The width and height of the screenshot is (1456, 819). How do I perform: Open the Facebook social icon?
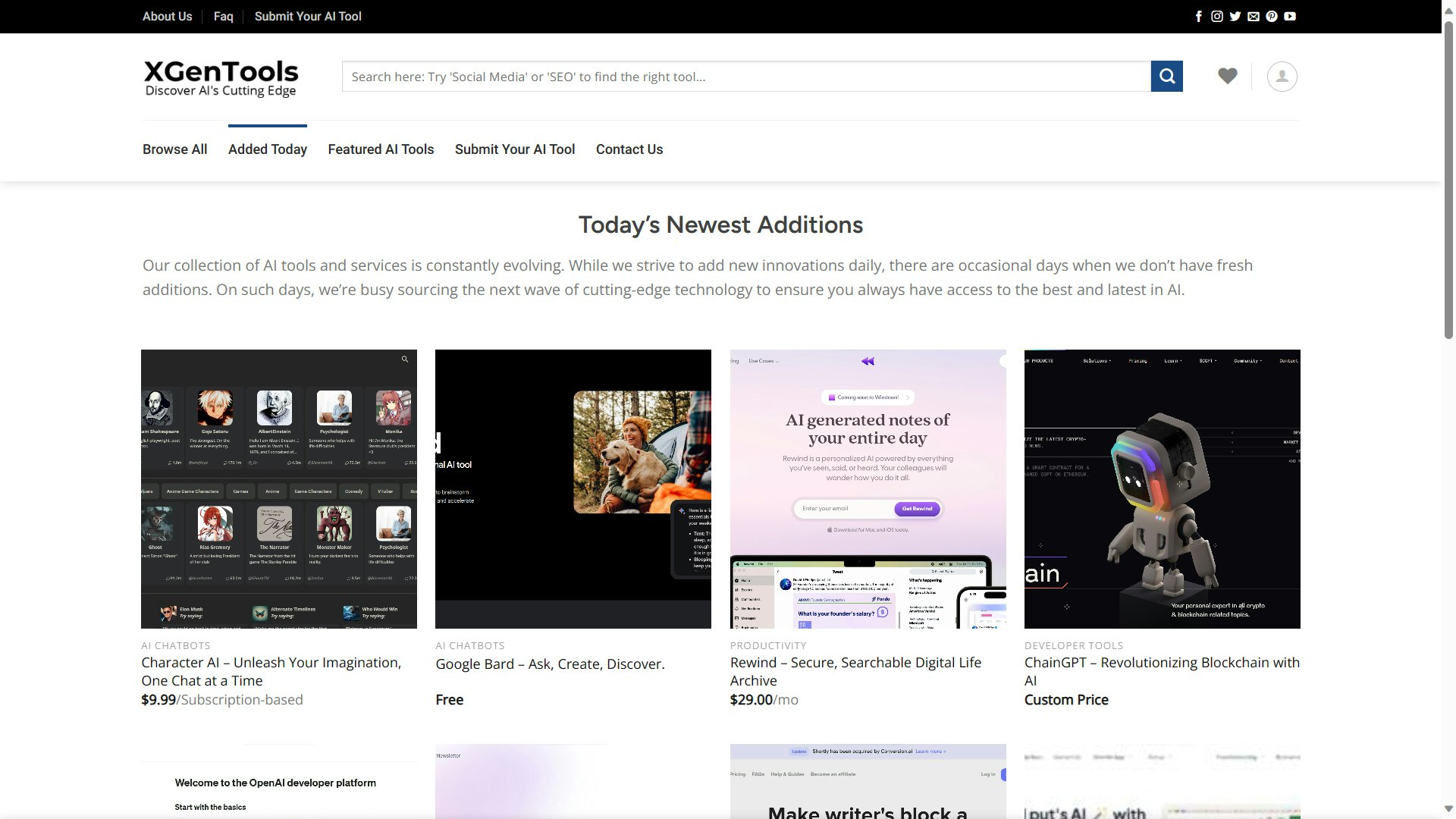pyautogui.click(x=1198, y=16)
